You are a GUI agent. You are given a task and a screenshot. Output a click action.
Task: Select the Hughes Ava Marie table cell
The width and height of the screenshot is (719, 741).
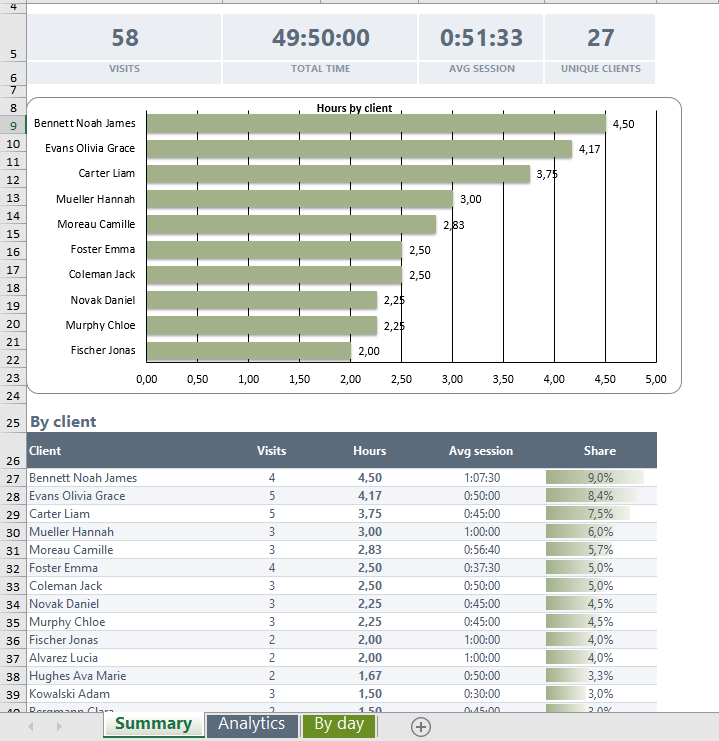pos(125,676)
